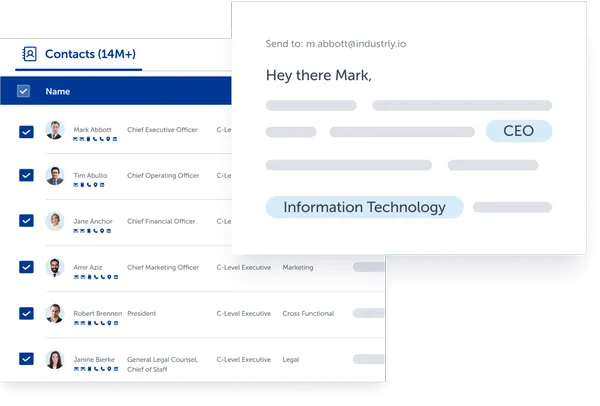Click the address book icon beside Contacts
The image size is (600, 406).
point(30,54)
